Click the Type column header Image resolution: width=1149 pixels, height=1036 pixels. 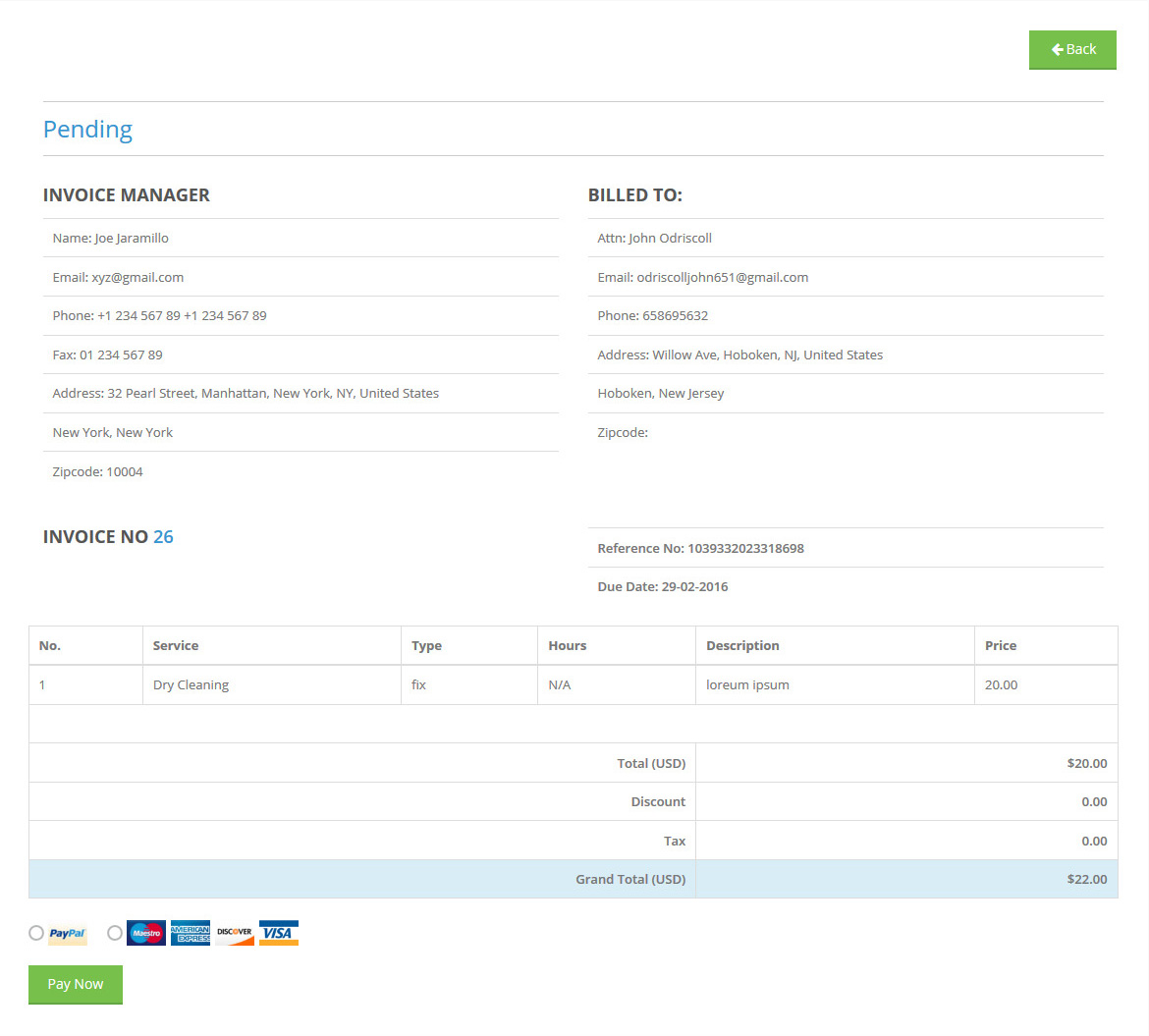pos(426,646)
